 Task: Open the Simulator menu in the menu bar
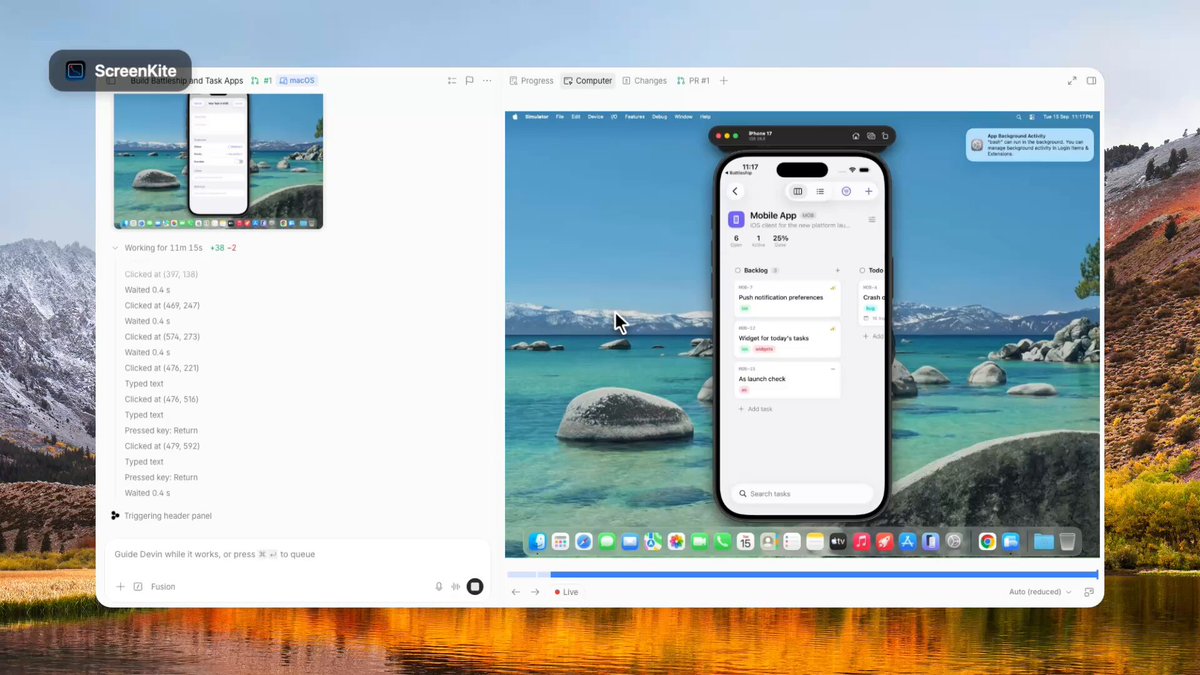pos(537,117)
